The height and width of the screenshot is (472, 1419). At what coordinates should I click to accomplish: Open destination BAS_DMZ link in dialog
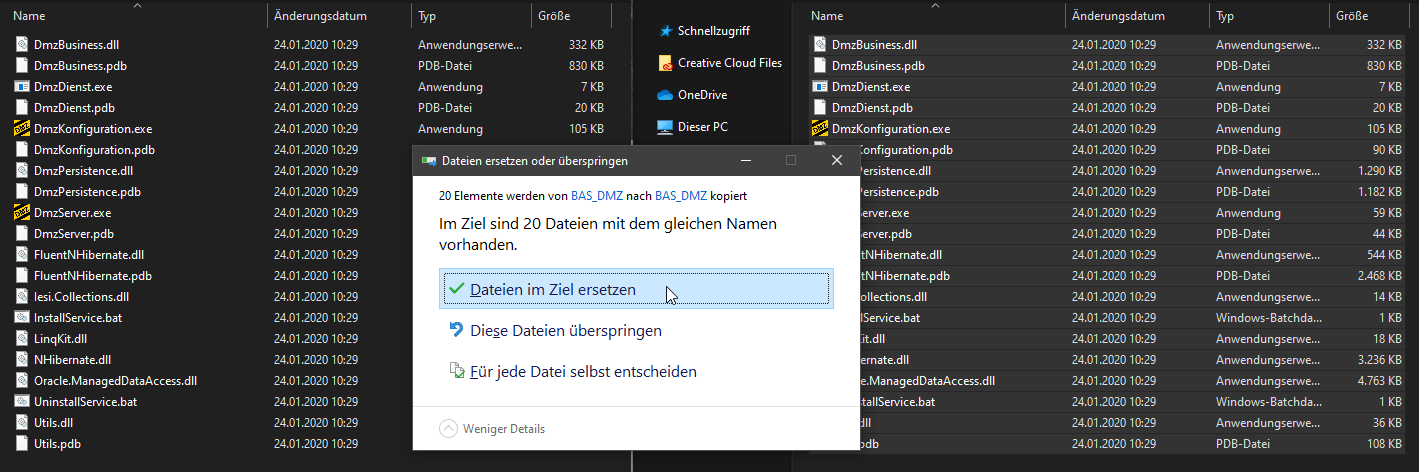point(680,196)
